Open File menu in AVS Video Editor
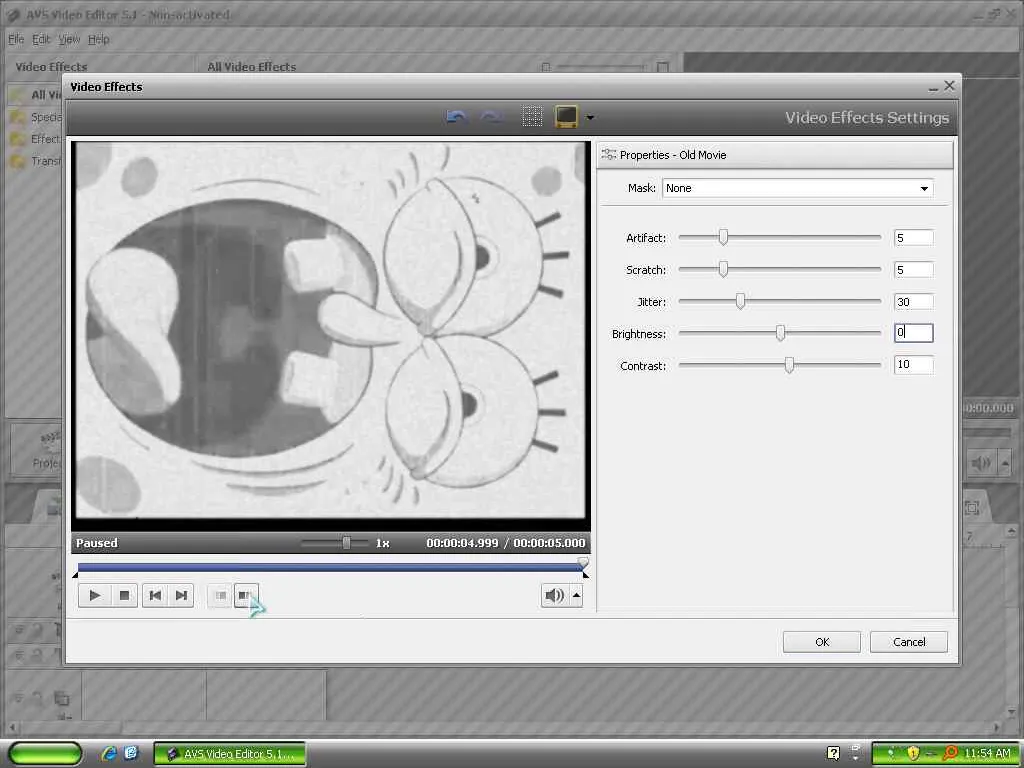The height and width of the screenshot is (768, 1024). [16, 39]
